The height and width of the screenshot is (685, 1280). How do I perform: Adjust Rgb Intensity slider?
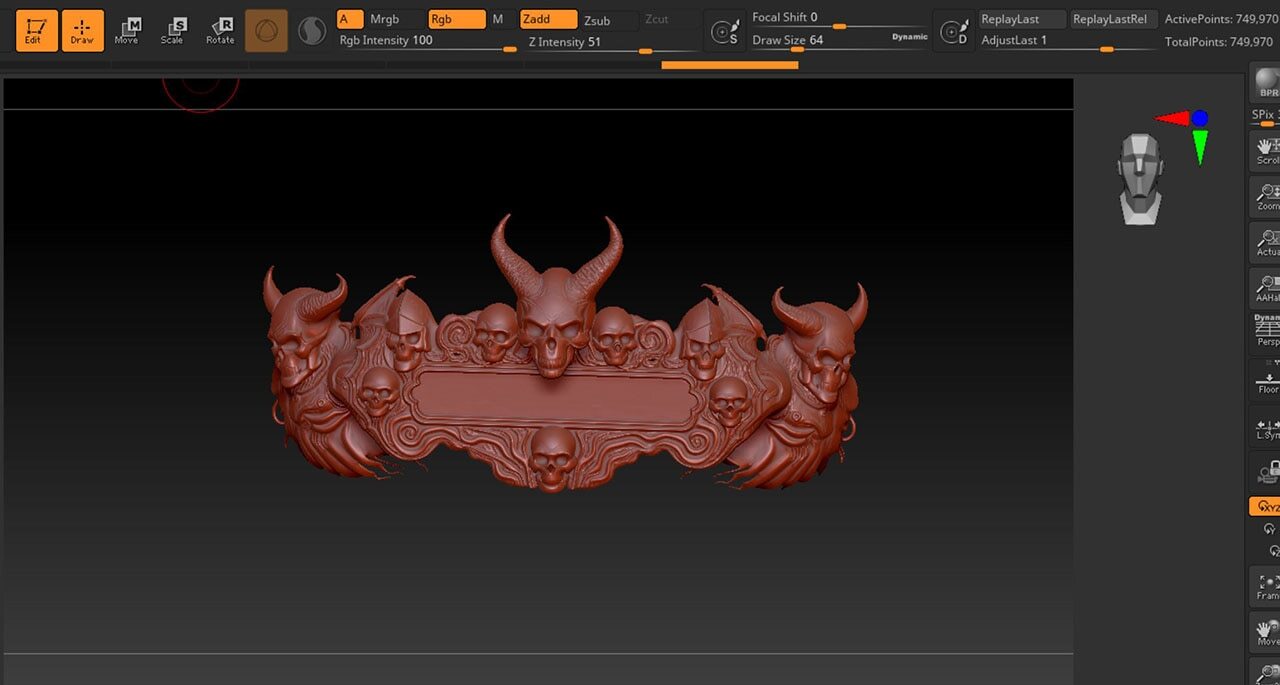pyautogui.click(x=427, y=42)
